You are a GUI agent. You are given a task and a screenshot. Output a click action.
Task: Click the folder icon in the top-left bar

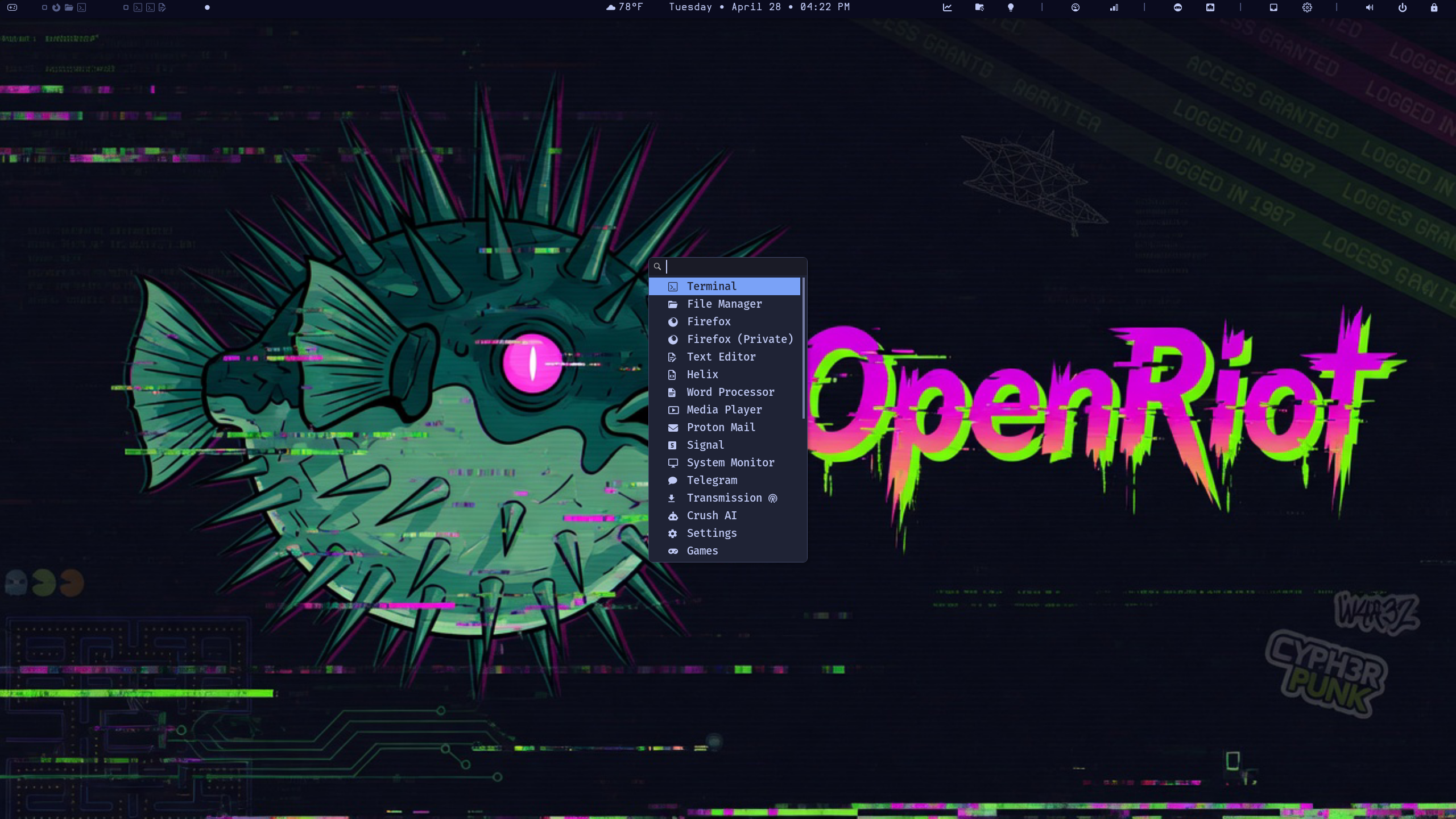(x=69, y=7)
